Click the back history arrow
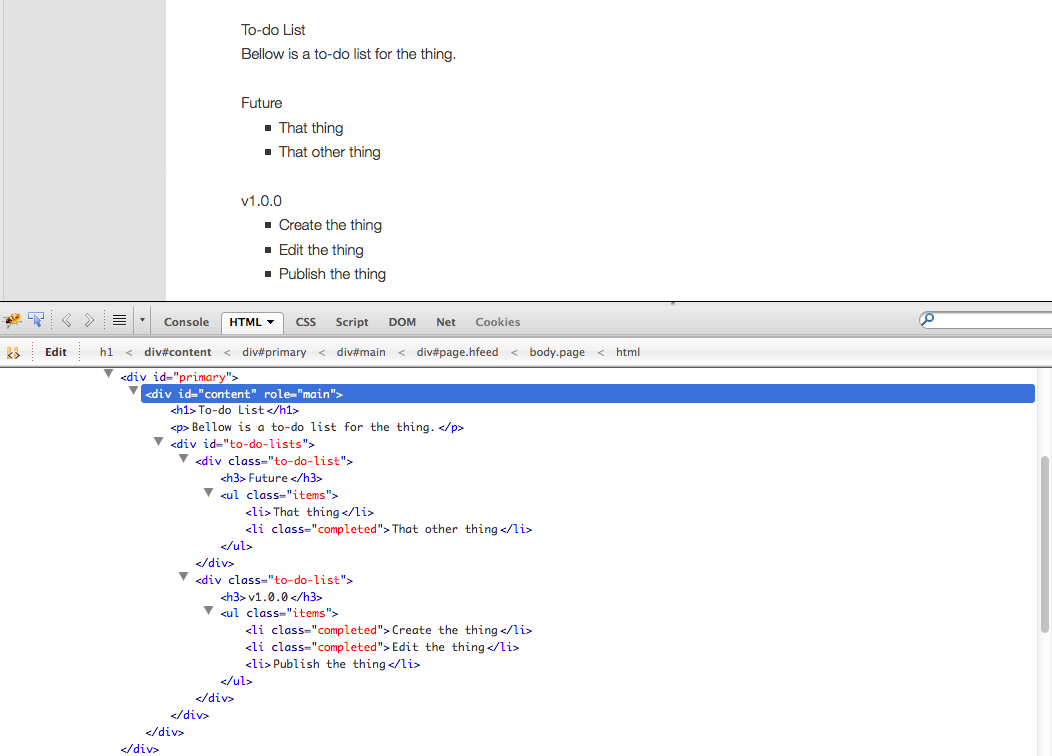Image resolution: width=1052 pixels, height=756 pixels. 67,321
